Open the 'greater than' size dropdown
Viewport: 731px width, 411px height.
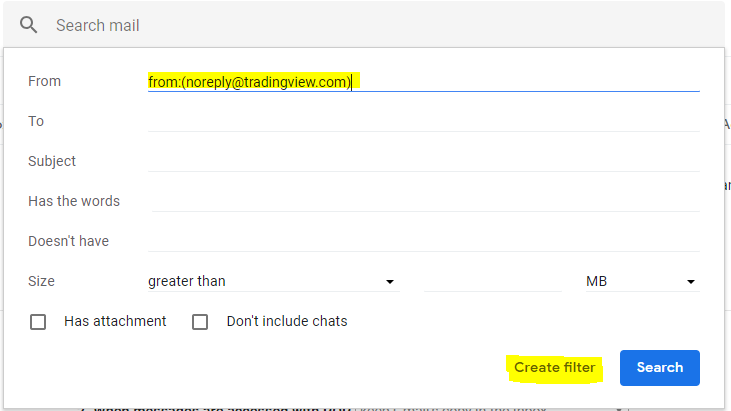click(272, 282)
